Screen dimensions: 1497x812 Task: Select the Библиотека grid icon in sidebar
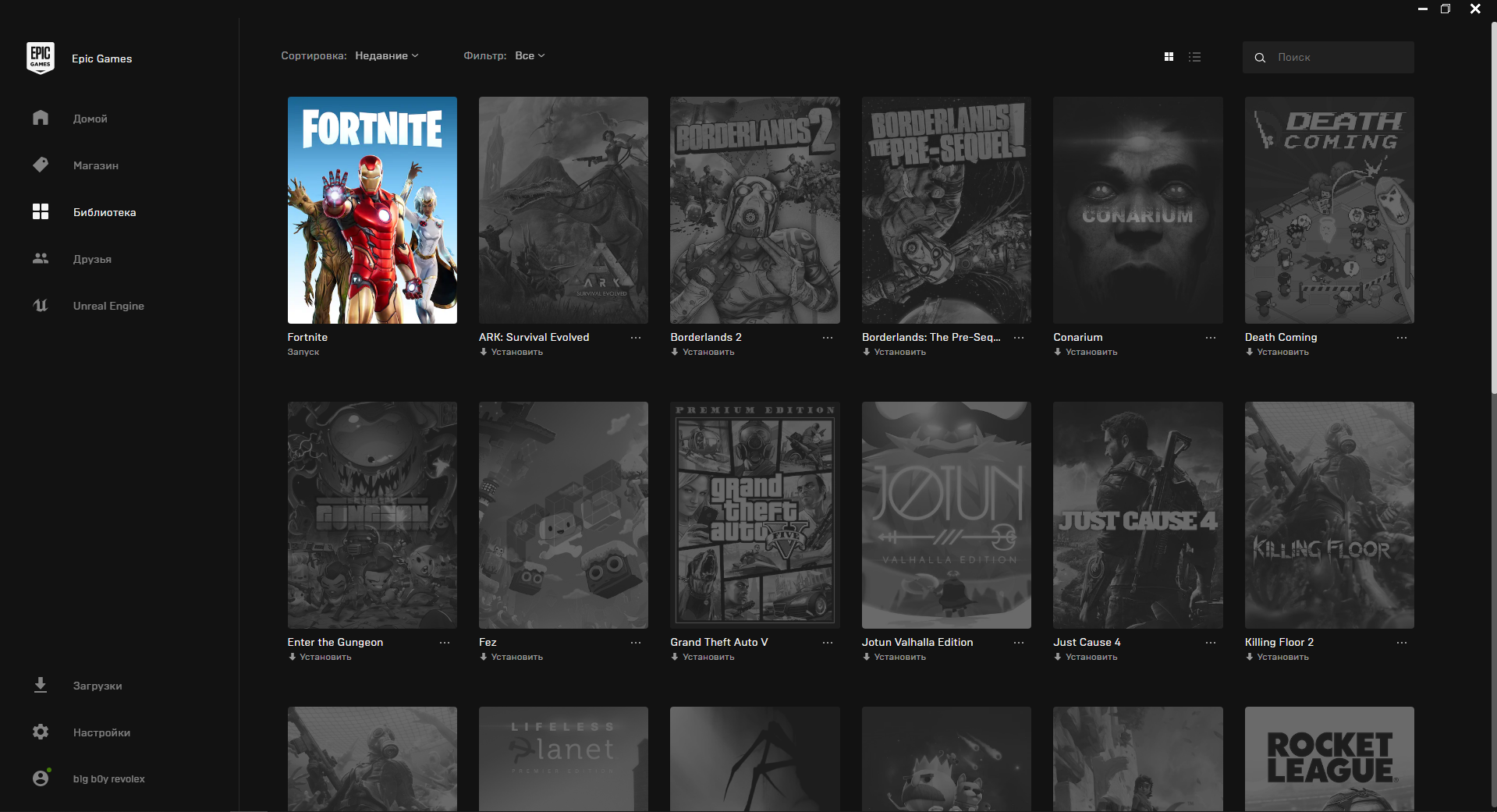(x=41, y=211)
